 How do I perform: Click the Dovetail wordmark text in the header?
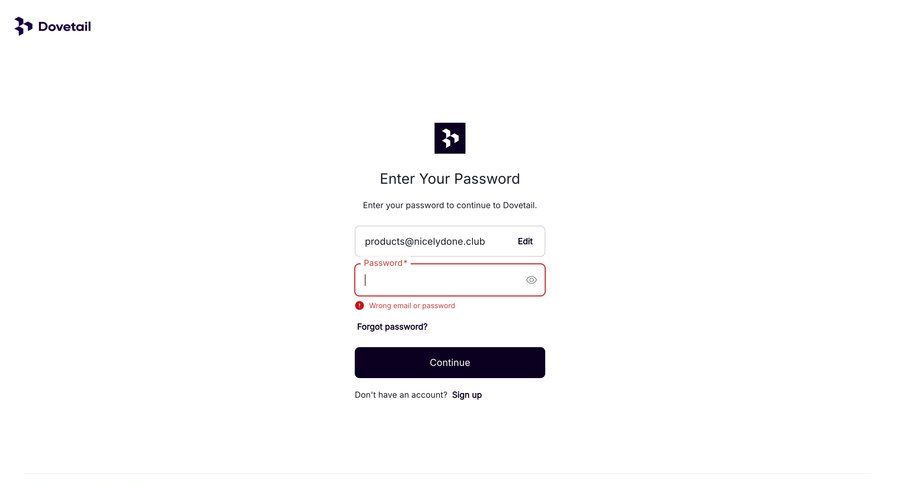pos(64,27)
